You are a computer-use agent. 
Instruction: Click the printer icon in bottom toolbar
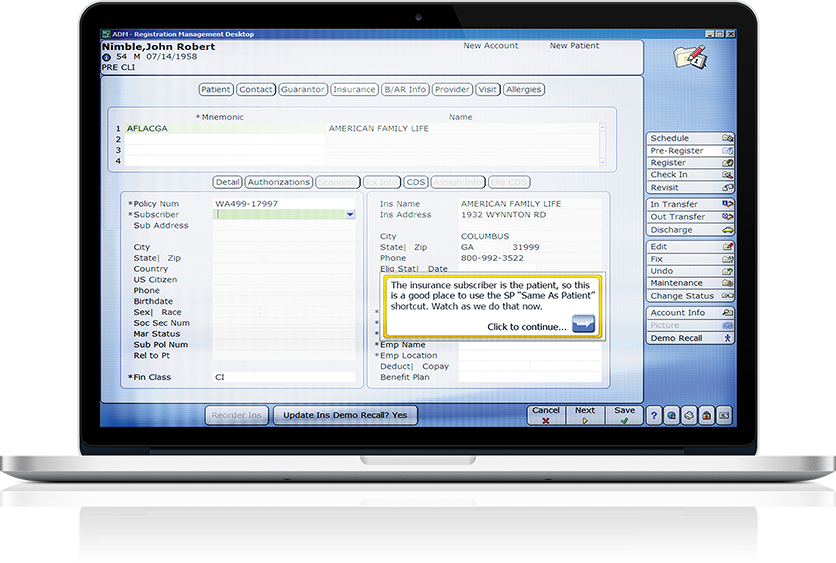(689, 415)
